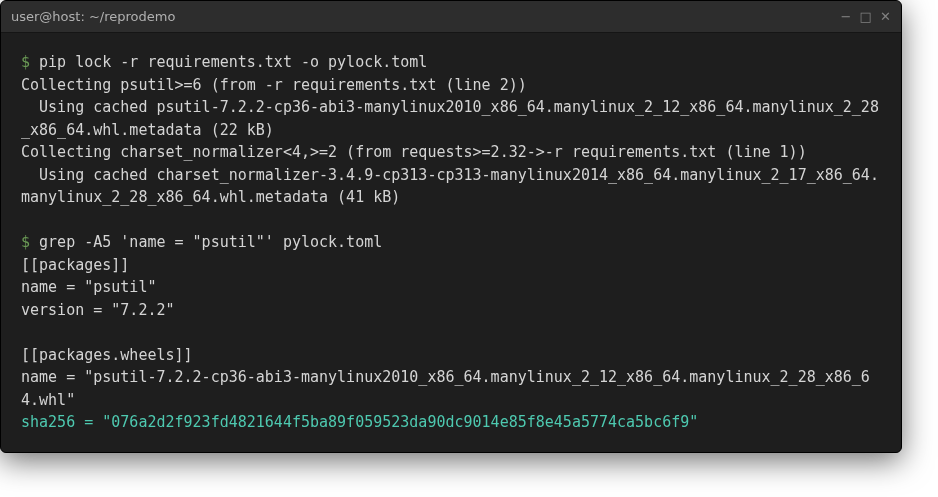The width and height of the screenshot is (938, 497).
Task: Click the grep -A5 command text
Action: (x=210, y=242)
